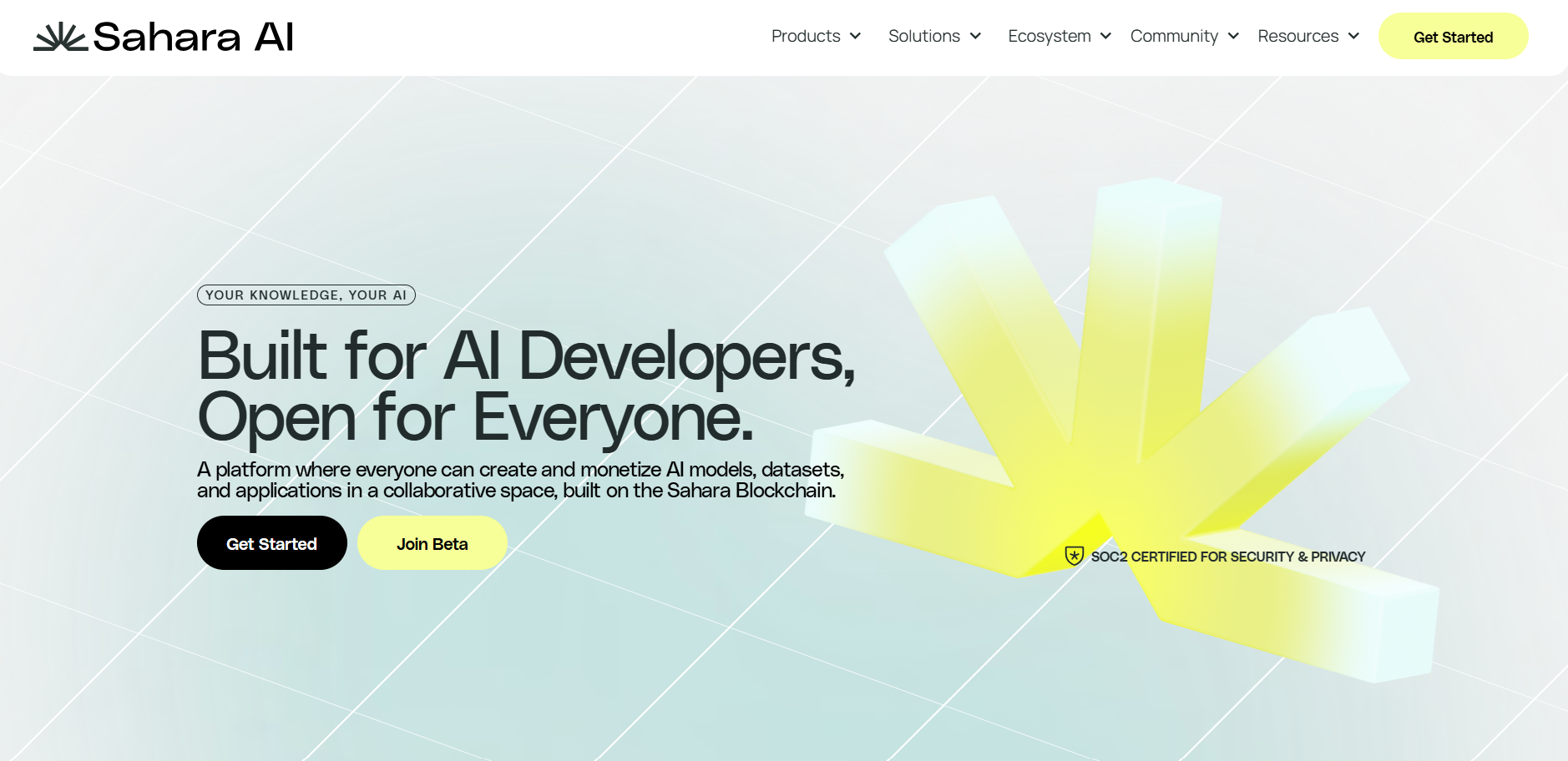Expand the Solutions chevron arrow
The width and height of the screenshot is (1568, 761).
coord(975,36)
